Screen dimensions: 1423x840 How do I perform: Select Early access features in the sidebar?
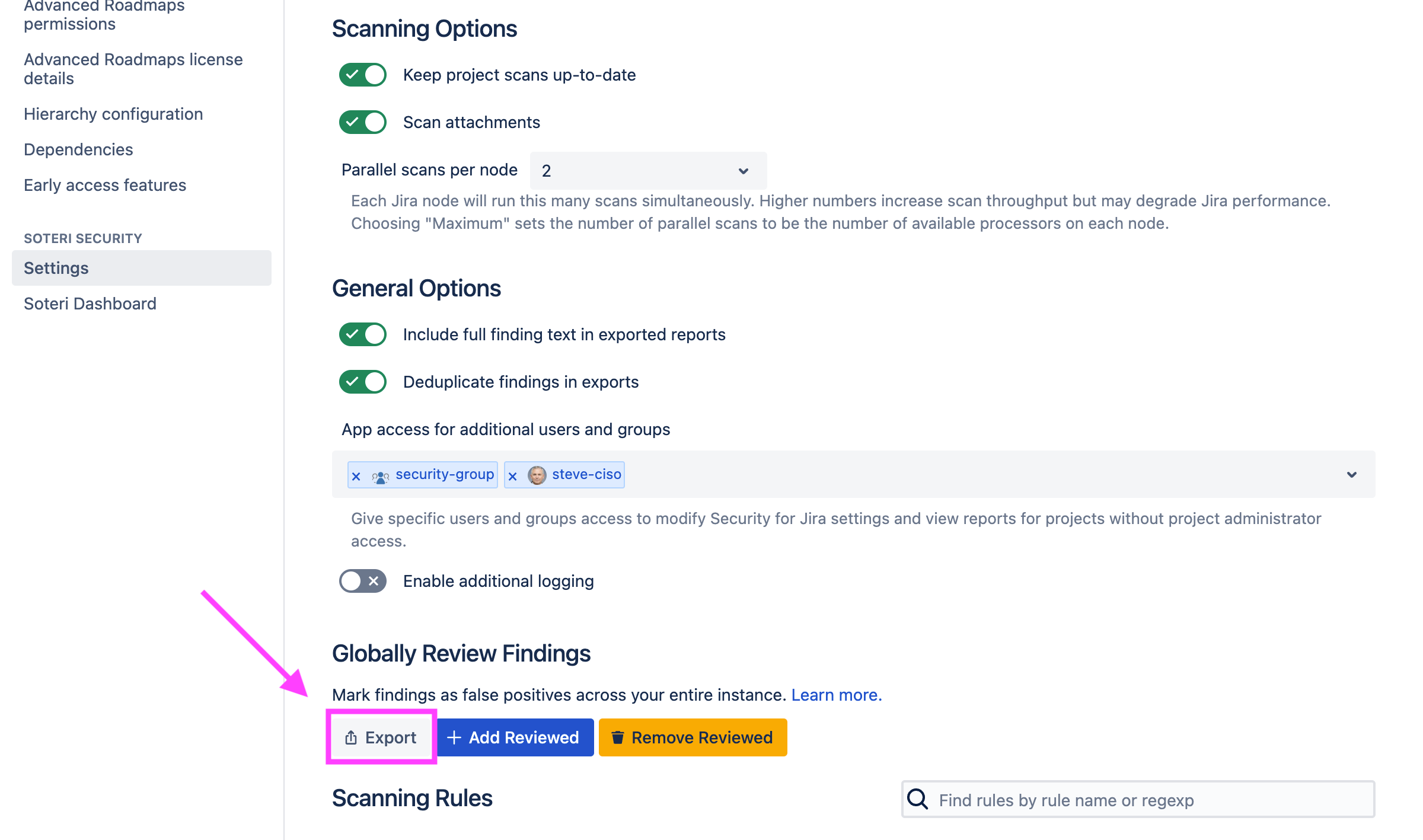tap(105, 184)
